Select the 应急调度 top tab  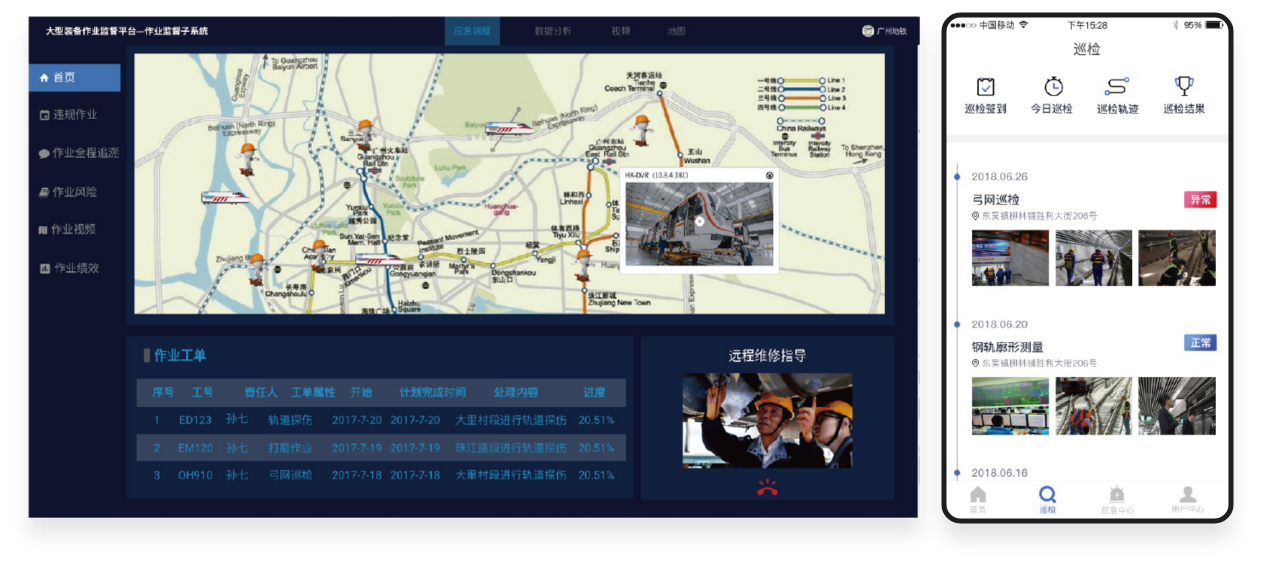pos(472,31)
